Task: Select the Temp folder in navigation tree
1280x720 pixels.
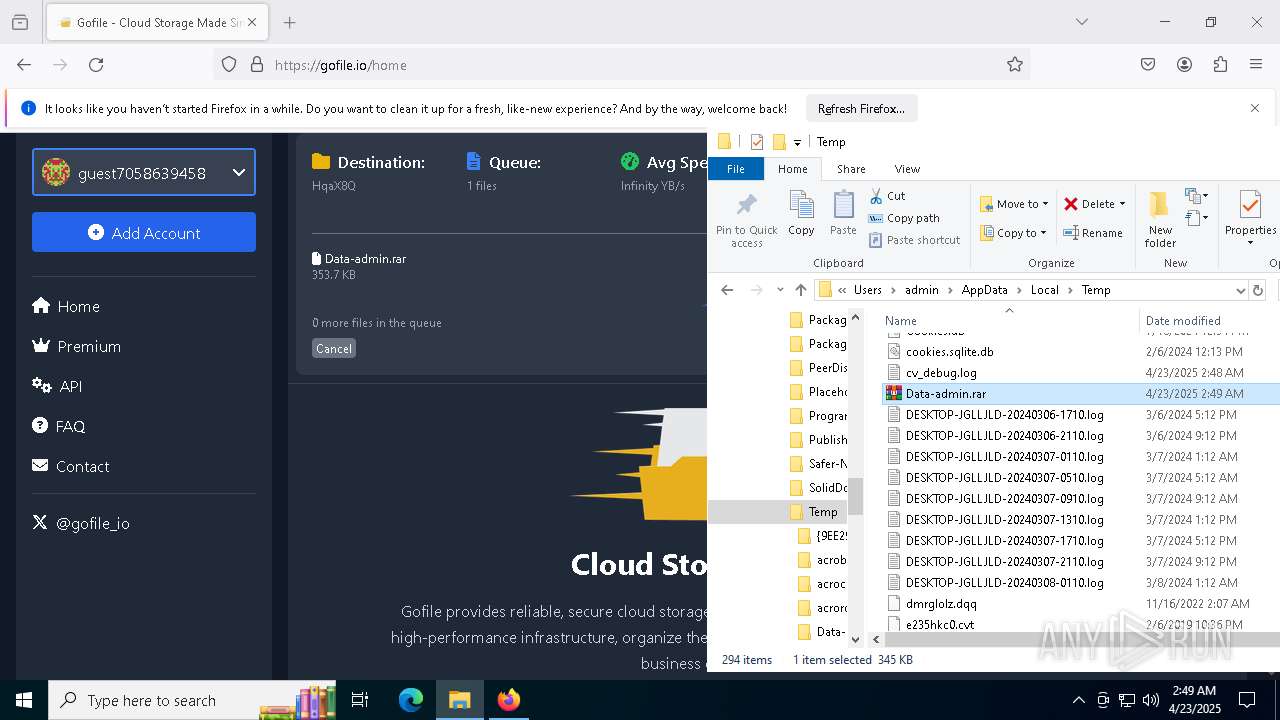Action: [x=823, y=512]
